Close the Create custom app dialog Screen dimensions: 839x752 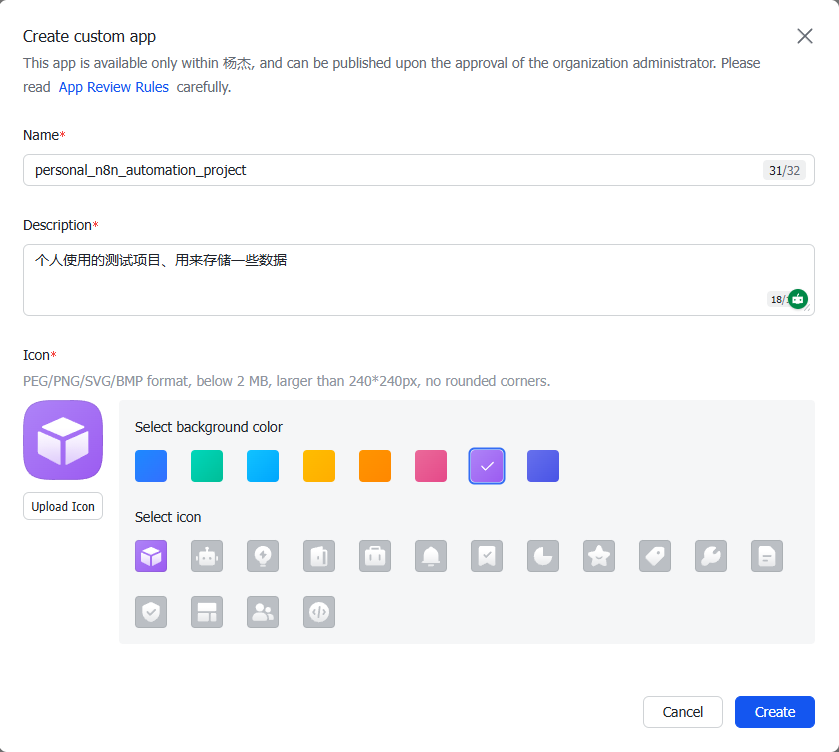[x=804, y=36]
